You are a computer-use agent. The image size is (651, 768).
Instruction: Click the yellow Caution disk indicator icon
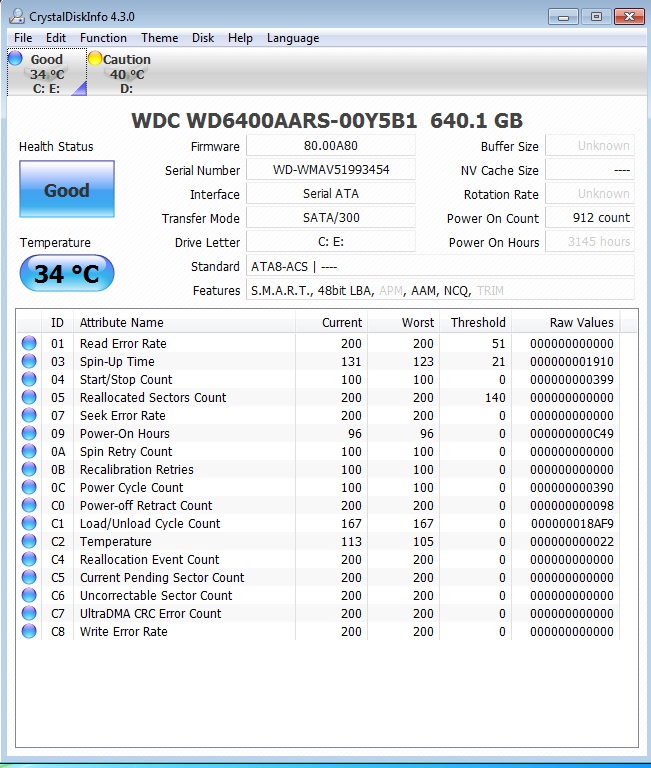95,58
